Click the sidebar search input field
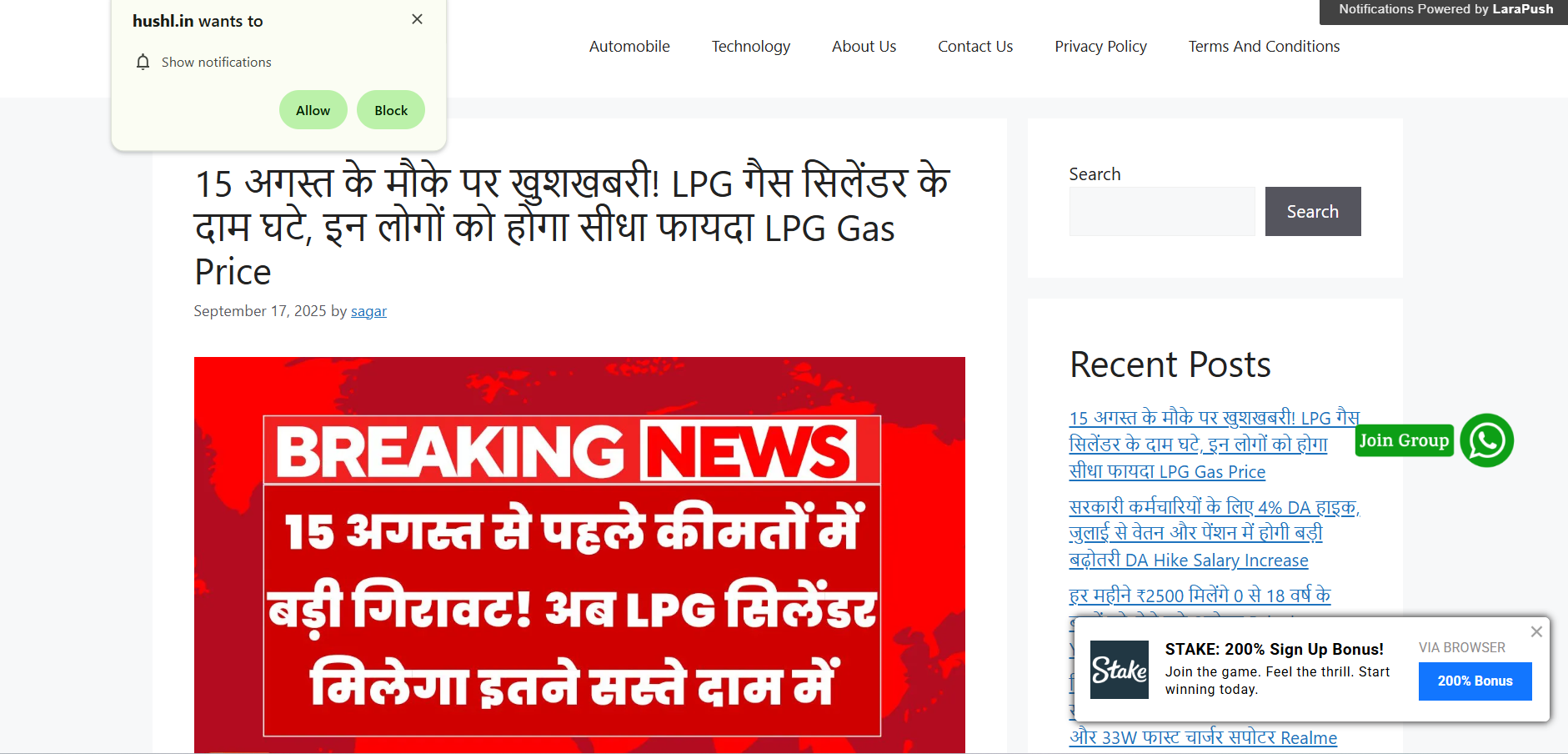The width and height of the screenshot is (1568, 754). (1162, 212)
